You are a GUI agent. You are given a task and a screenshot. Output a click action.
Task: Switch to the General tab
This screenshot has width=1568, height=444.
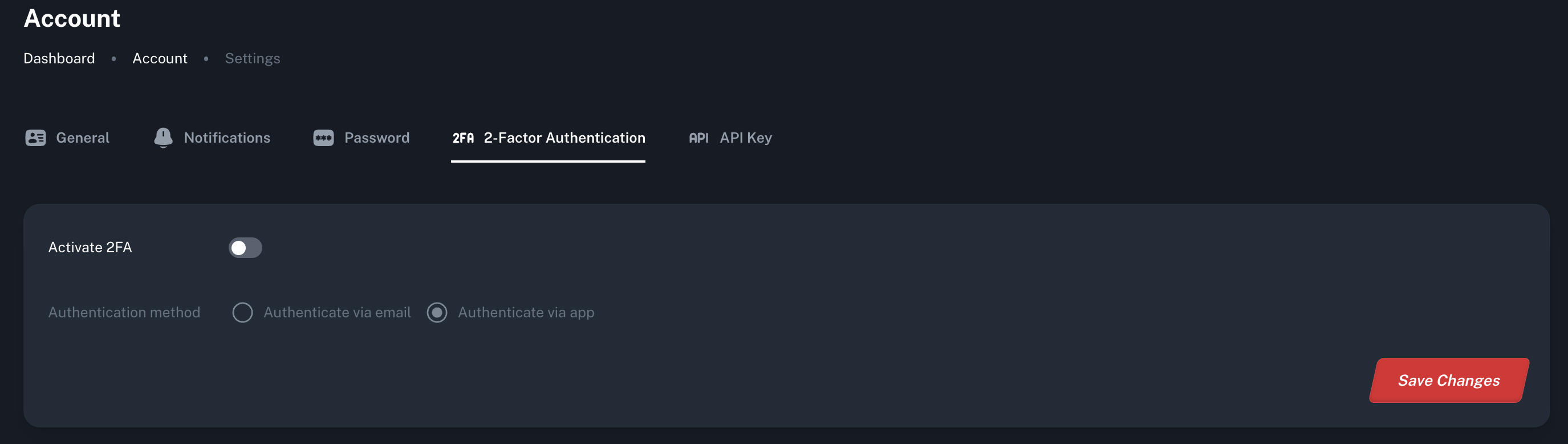coord(83,138)
